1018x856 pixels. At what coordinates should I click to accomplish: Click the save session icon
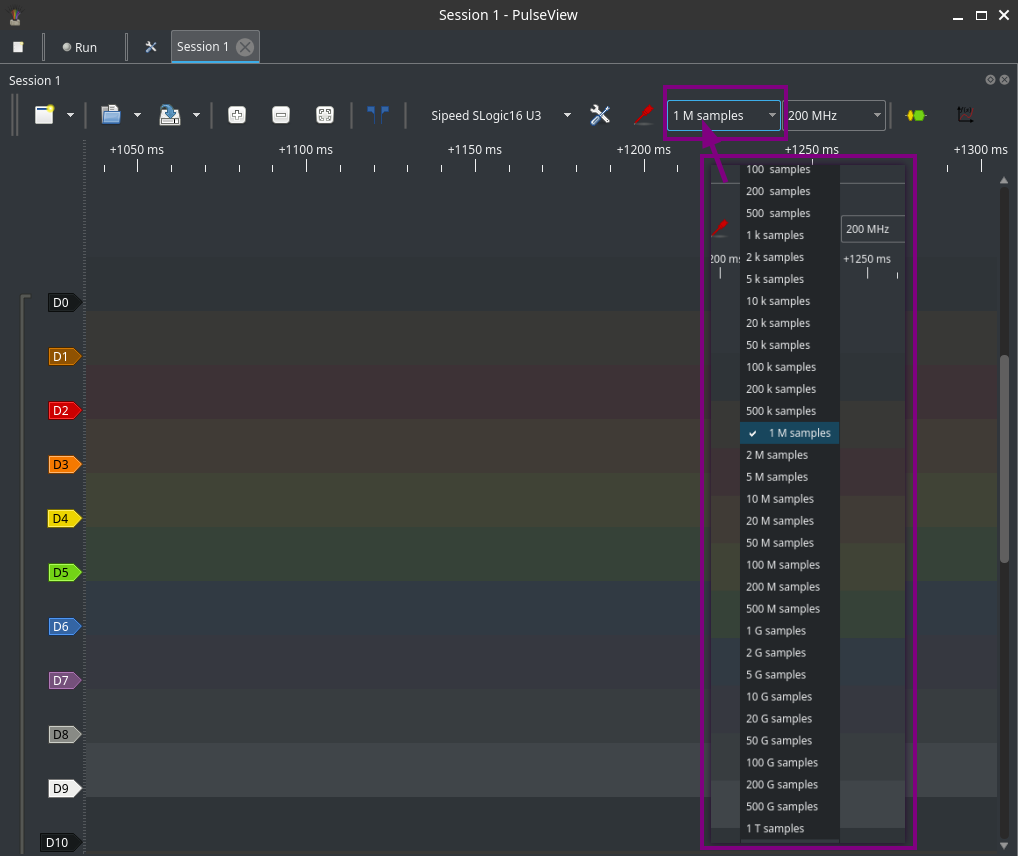170,115
